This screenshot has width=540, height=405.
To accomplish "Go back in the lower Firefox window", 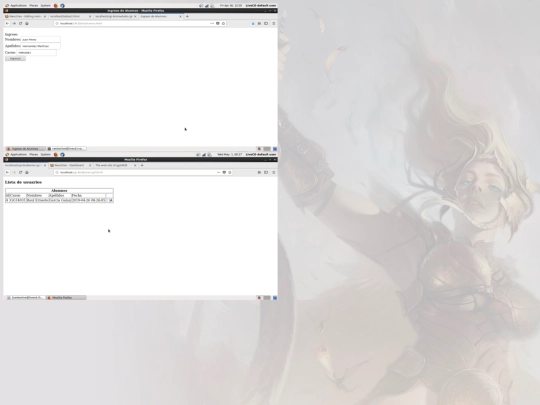I will coord(7,172).
